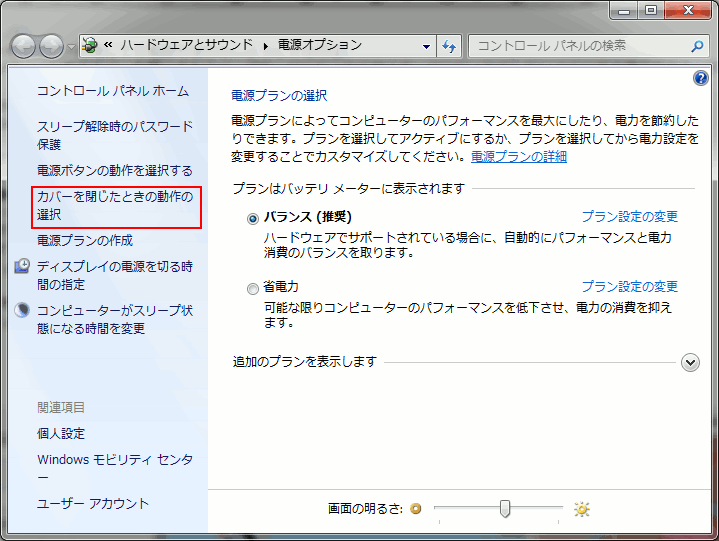Open カバーを閉じたときの動作の選択 link
The image size is (719, 541).
(115, 206)
